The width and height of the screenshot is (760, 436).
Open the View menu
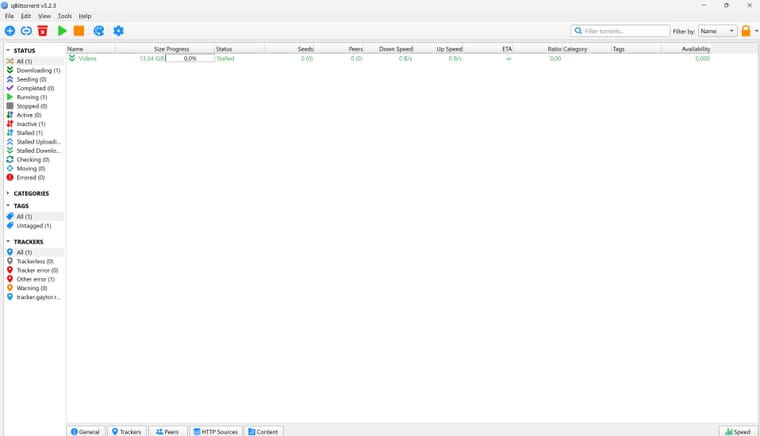pyautogui.click(x=45, y=16)
